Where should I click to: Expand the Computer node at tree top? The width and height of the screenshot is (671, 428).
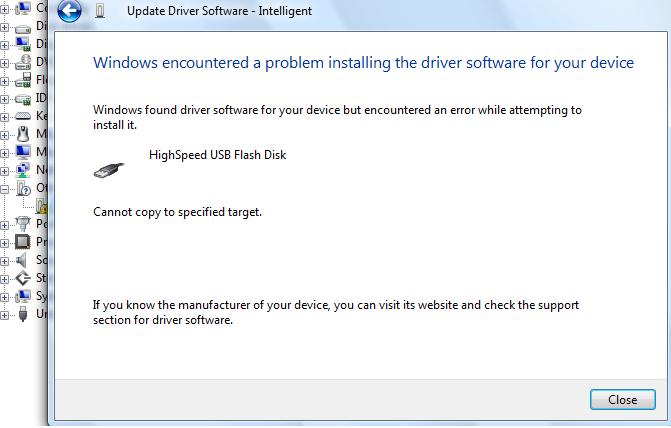point(4,9)
